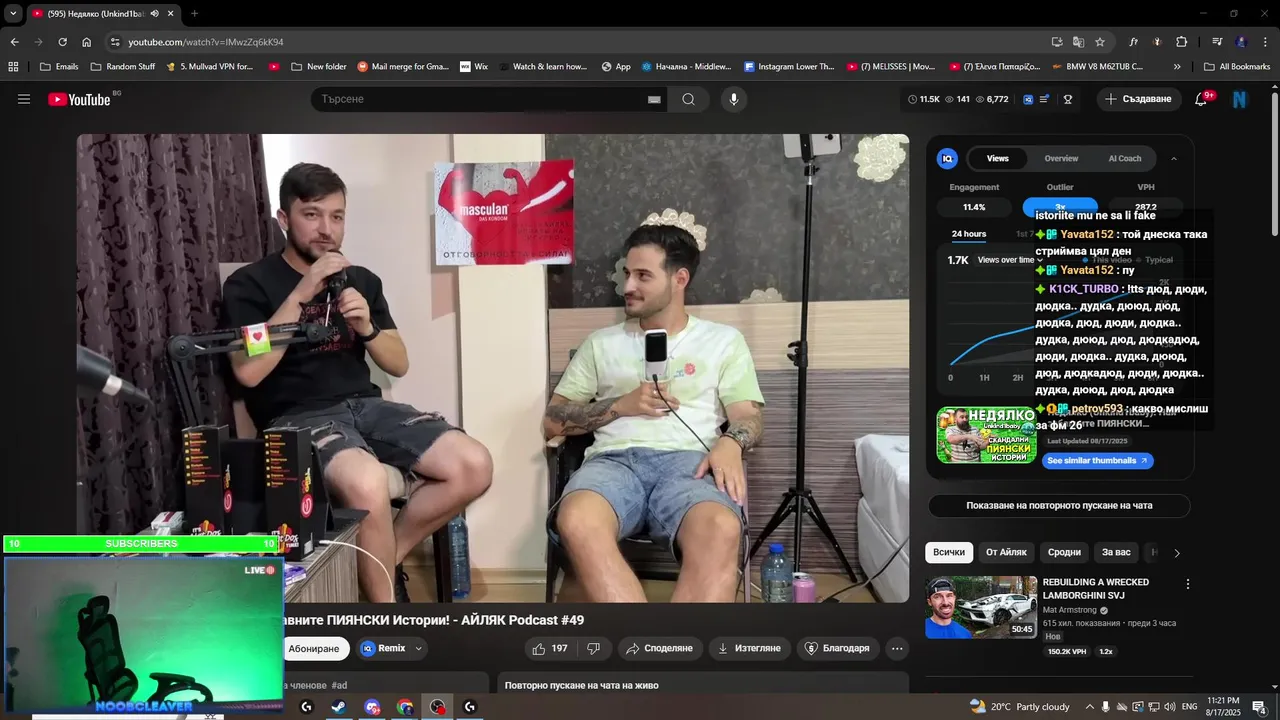Open a new browser tab
Screen dimensions: 1280x720
pos(194,14)
